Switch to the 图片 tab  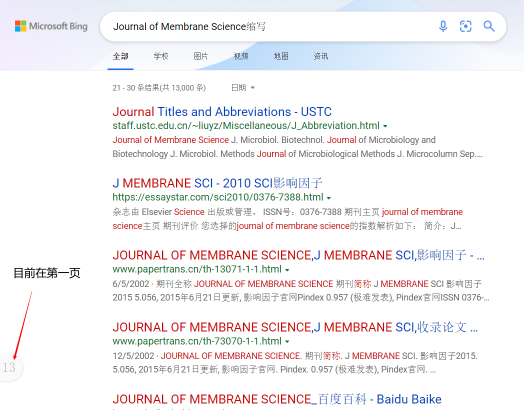click(201, 56)
